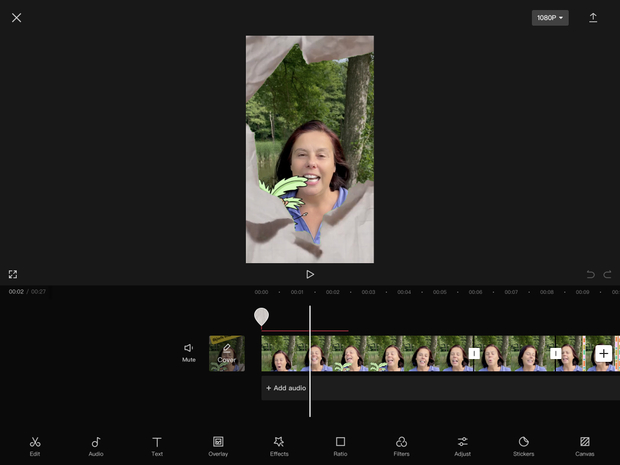Image resolution: width=620 pixels, height=465 pixels.
Task: Open the Edit scissors tool
Action: click(x=35, y=446)
